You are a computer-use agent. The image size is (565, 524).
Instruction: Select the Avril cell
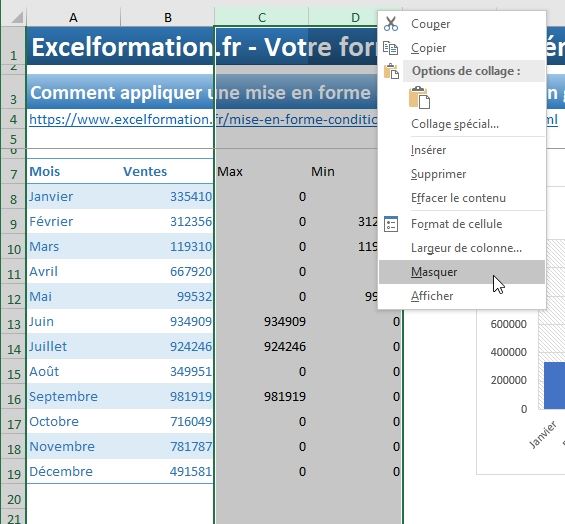(x=74, y=272)
